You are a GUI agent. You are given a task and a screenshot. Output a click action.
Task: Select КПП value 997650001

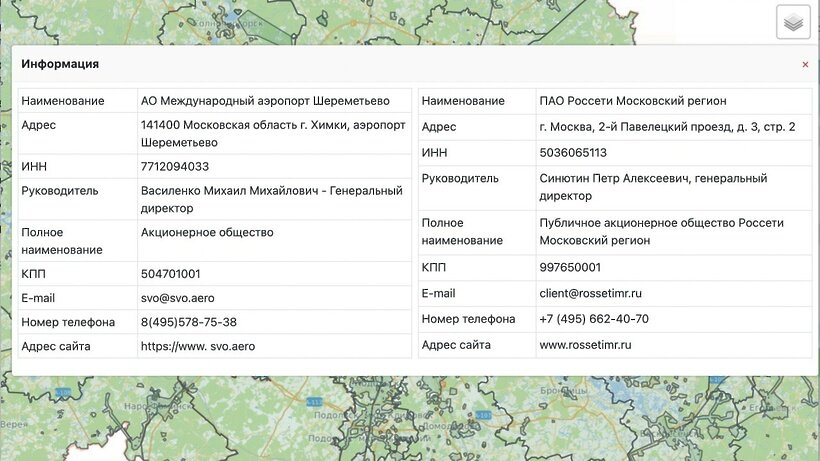[674, 268]
